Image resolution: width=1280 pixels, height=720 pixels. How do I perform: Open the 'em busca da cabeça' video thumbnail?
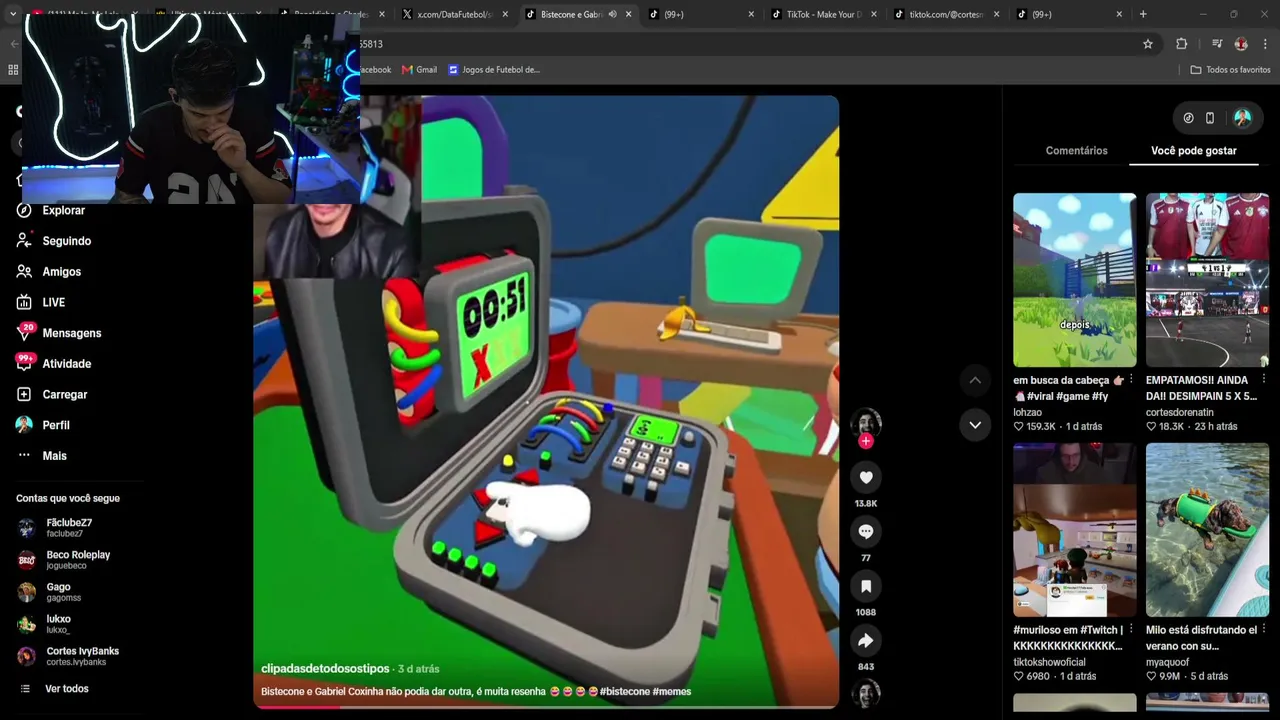click(1074, 280)
